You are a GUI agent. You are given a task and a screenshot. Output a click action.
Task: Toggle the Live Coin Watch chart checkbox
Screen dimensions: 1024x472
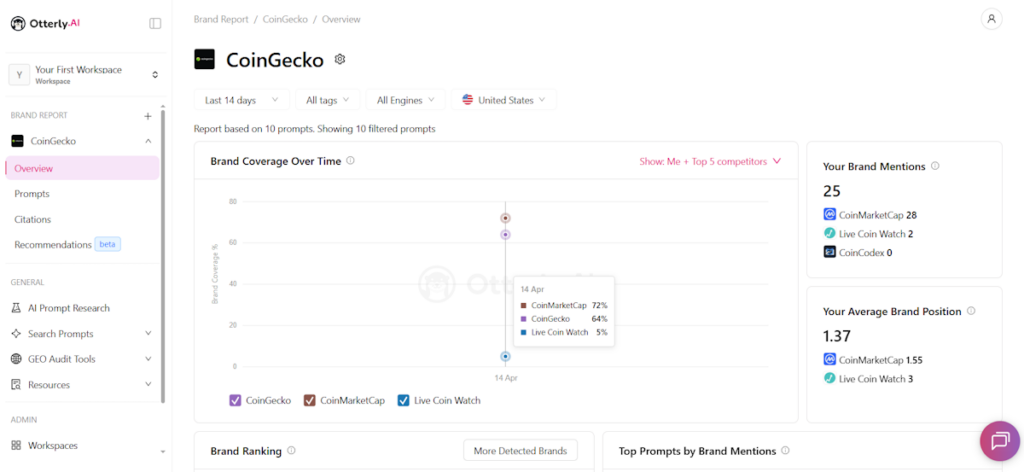pyautogui.click(x=404, y=400)
